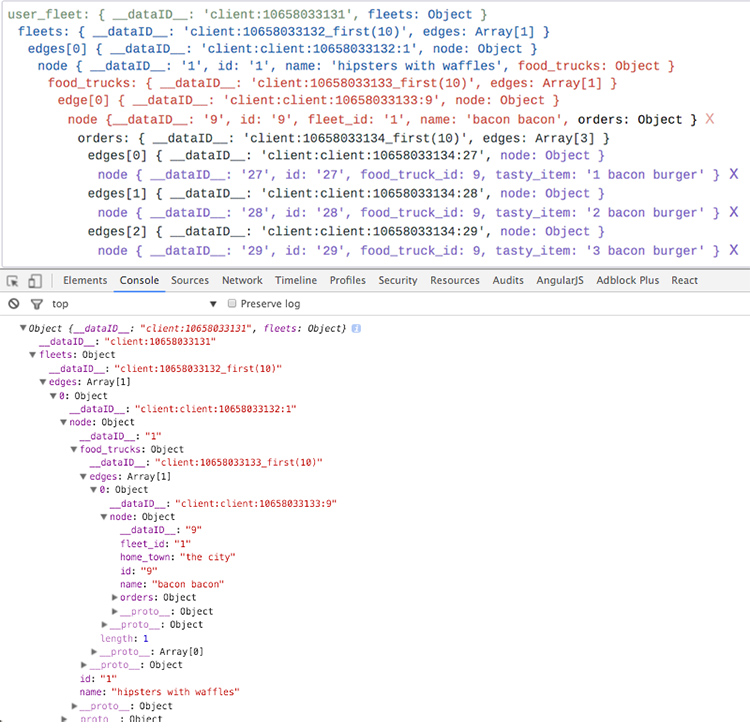This screenshot has height=728, width=750.
Task: Select the Sources tab
Action: pyautogui.click(x=190, y=281)
